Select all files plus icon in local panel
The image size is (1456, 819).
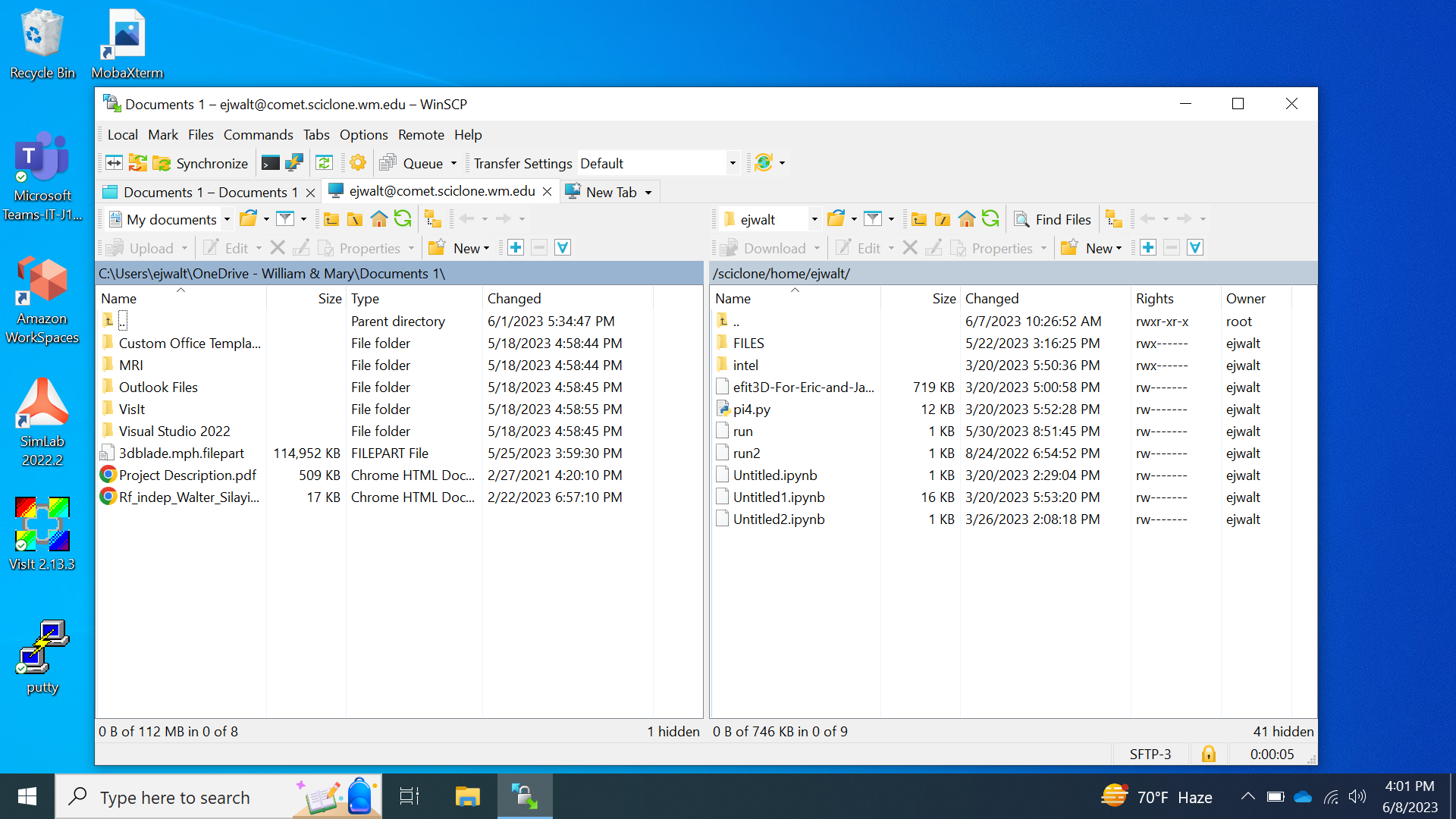point(516,248)
